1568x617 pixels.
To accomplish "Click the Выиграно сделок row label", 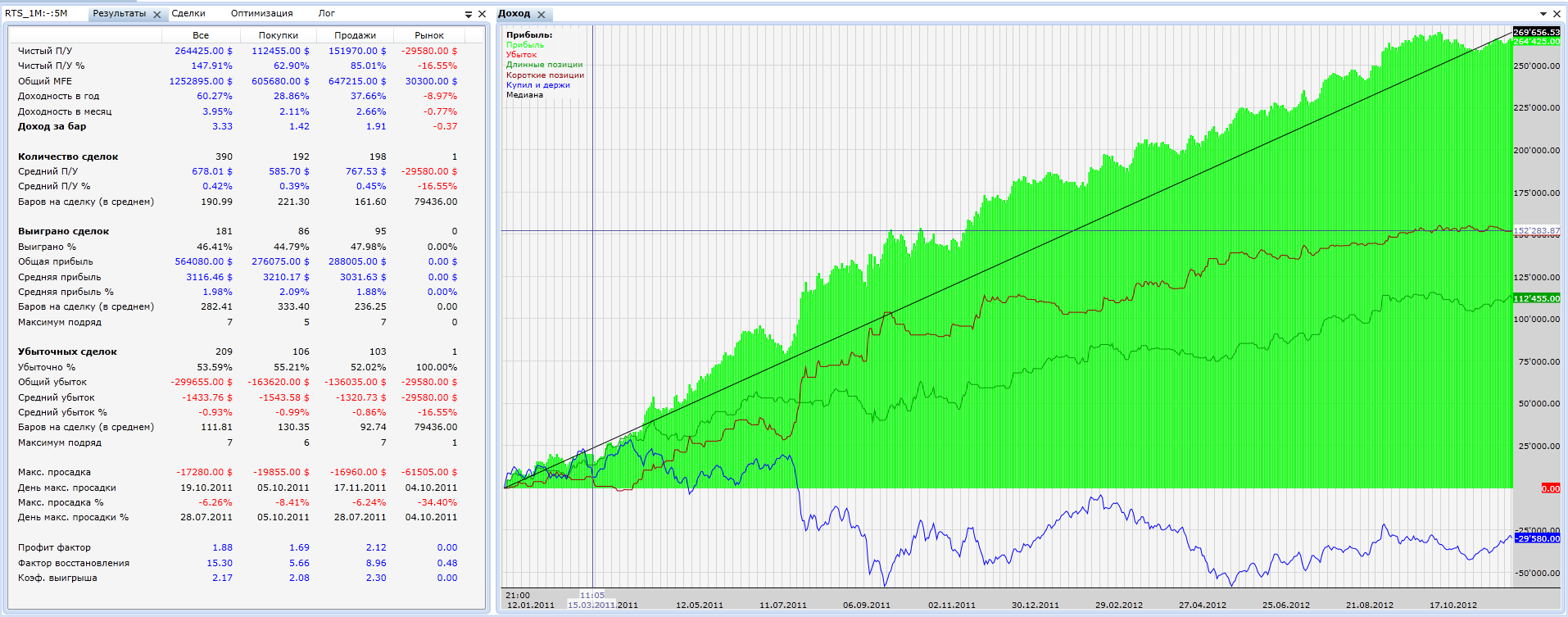I will (63, 231).
